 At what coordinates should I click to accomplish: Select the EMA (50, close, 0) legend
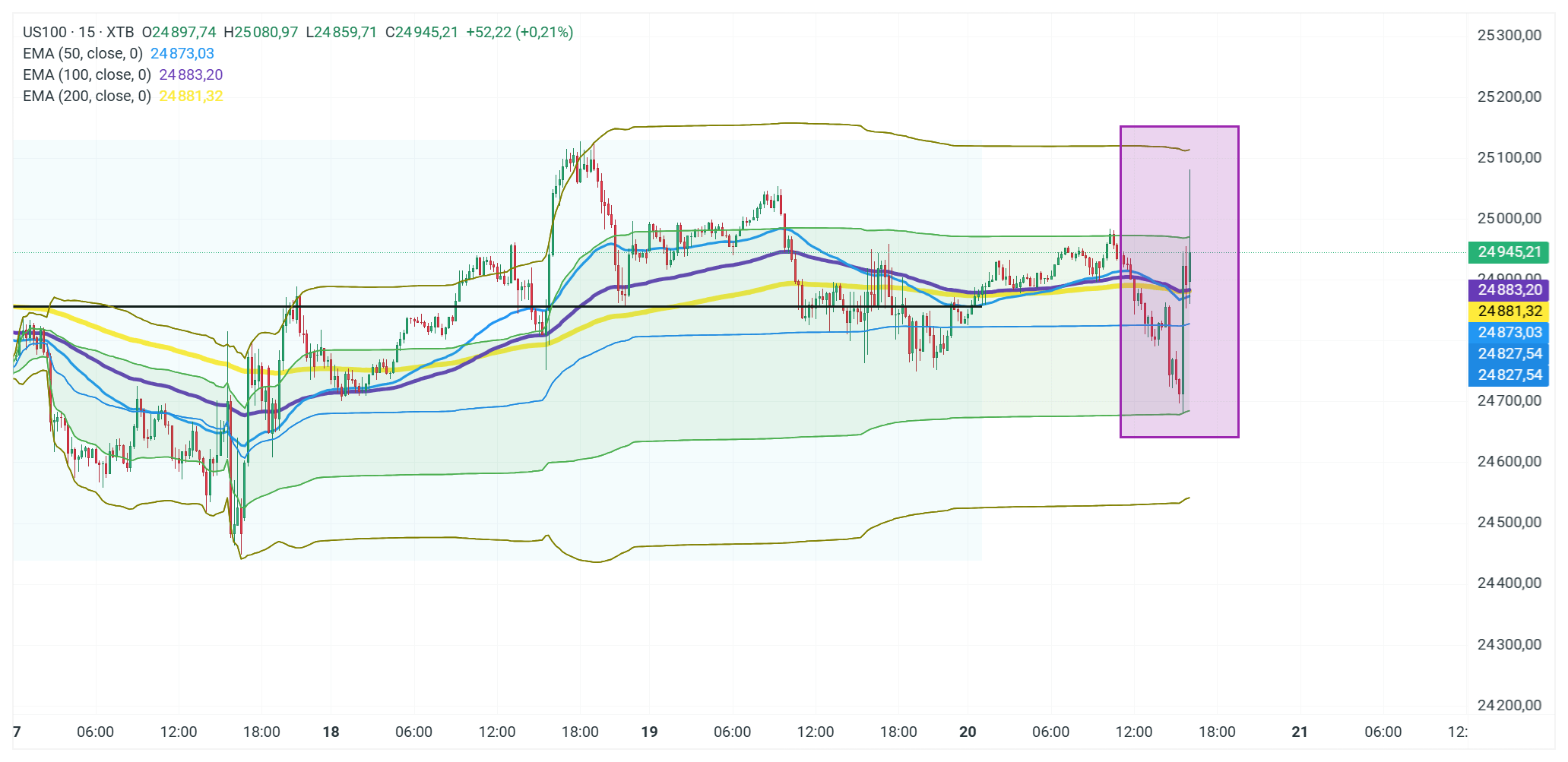(83, 53)
